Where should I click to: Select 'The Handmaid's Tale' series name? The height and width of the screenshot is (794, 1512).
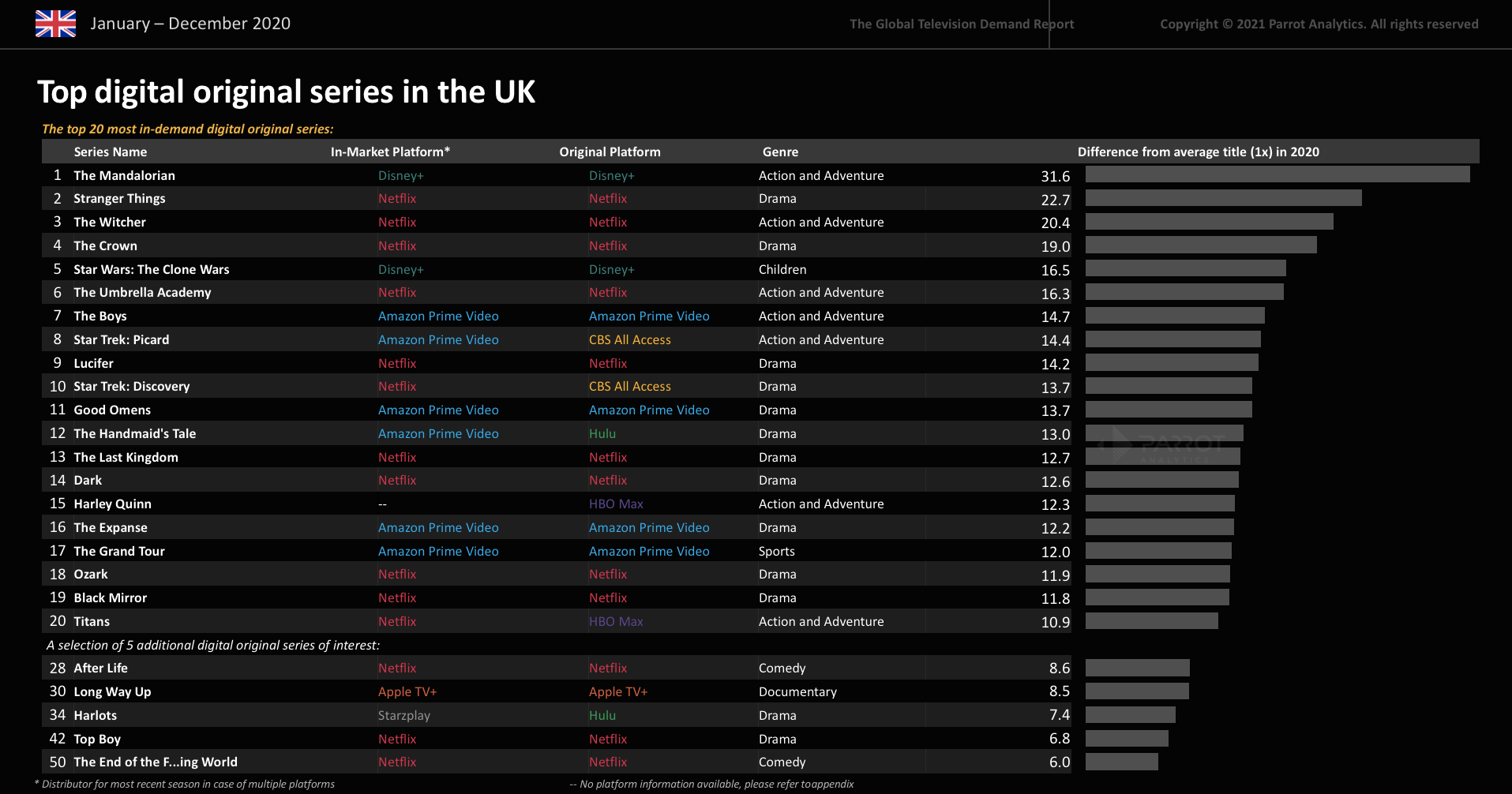[x=135, y=434]
